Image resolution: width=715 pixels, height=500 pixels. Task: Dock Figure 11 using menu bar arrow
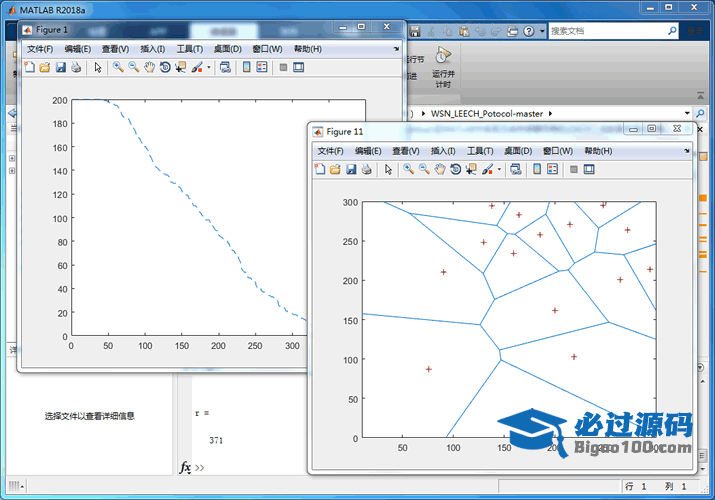pyautogui.click(x=687, y=151)
